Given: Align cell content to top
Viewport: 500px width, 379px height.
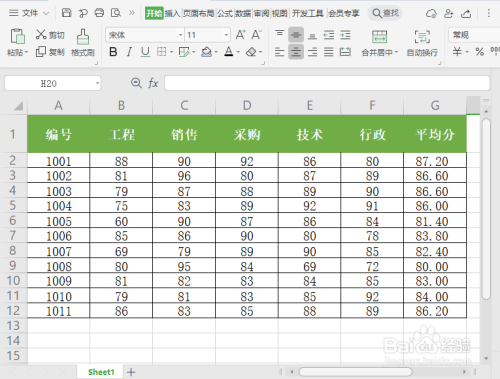Looking at the screenshot, I should pos(280,34).
